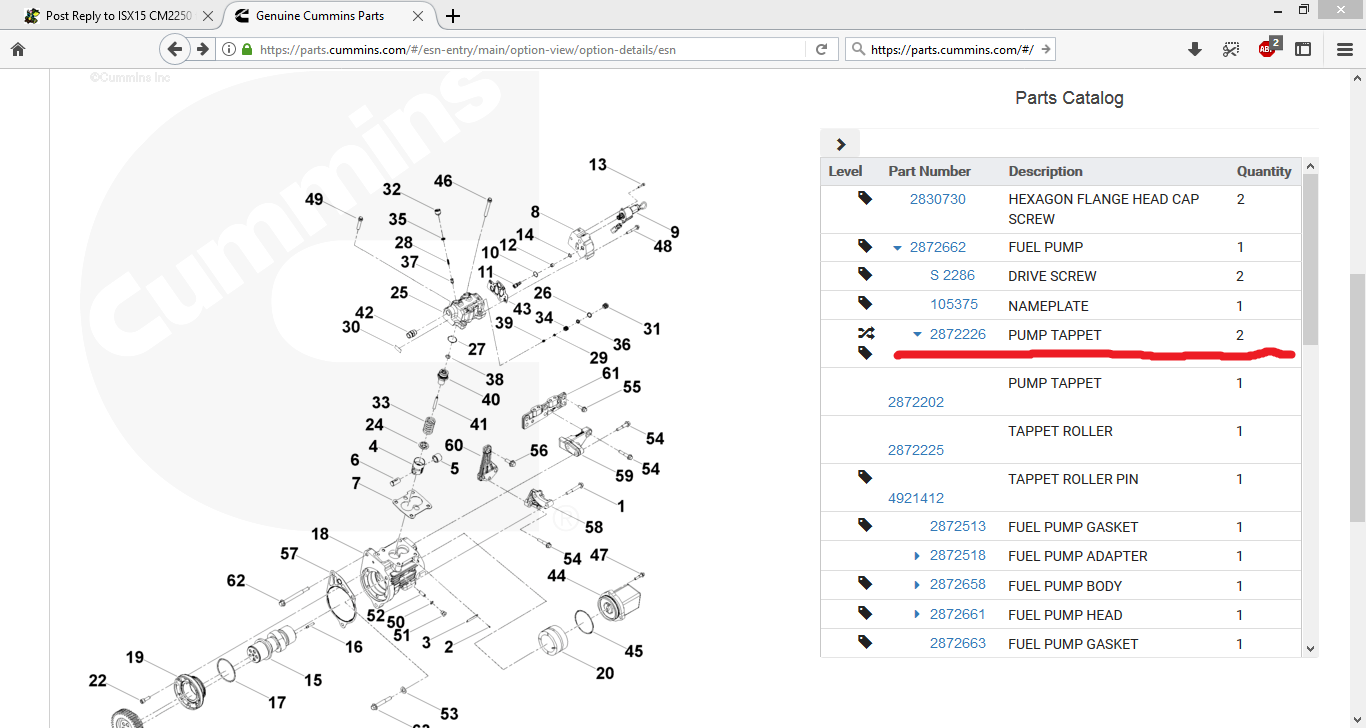Click tag icon in FUEL PUMP BODY row
This screenshot has width=1366, height=728.
[x=865, y=583]
